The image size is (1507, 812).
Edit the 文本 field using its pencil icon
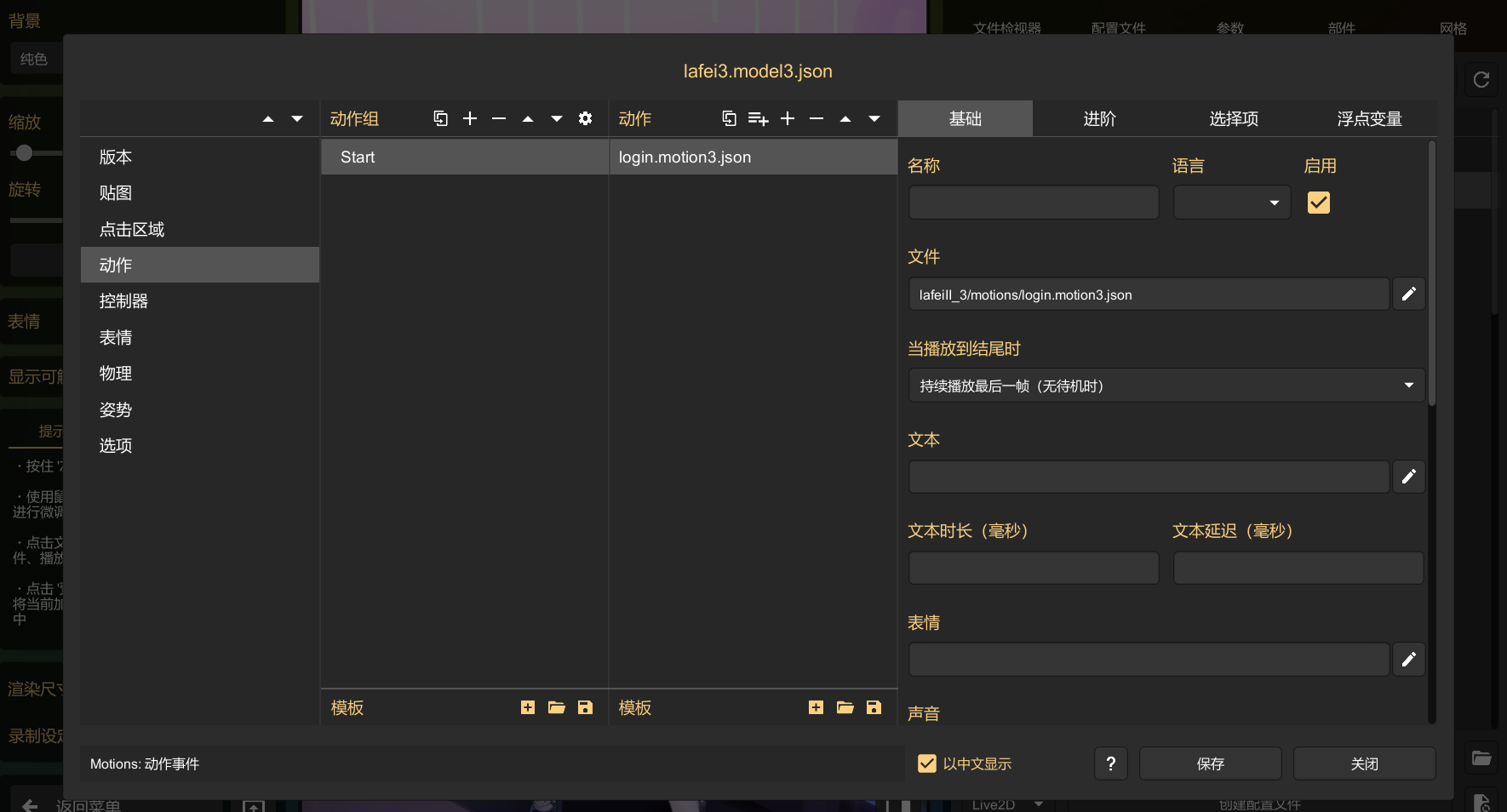(1408, 477)
